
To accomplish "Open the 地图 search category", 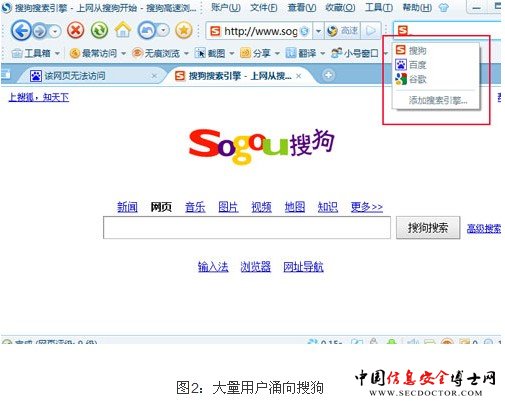I will coord(295,207).
